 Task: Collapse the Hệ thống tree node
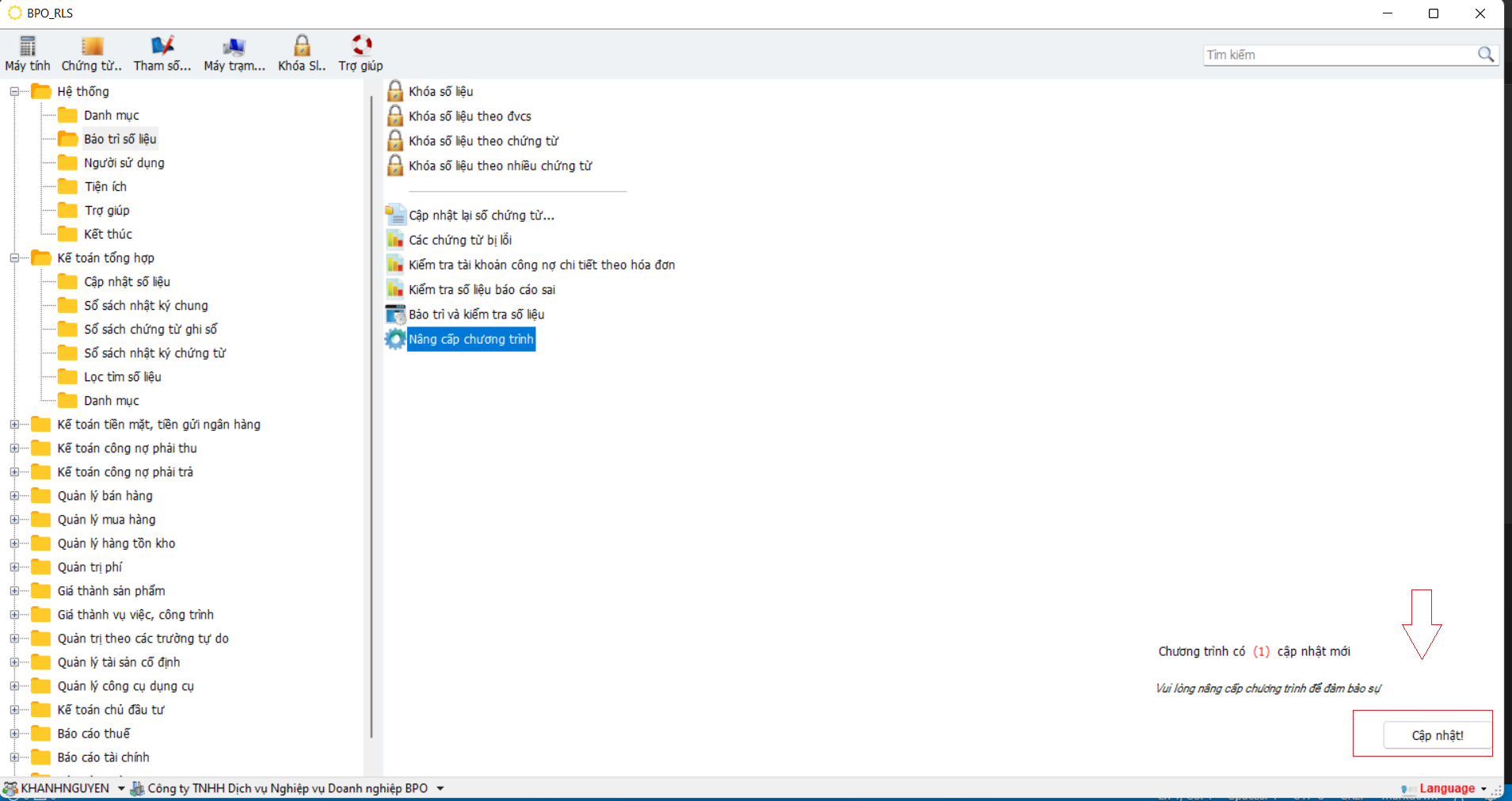14,92
